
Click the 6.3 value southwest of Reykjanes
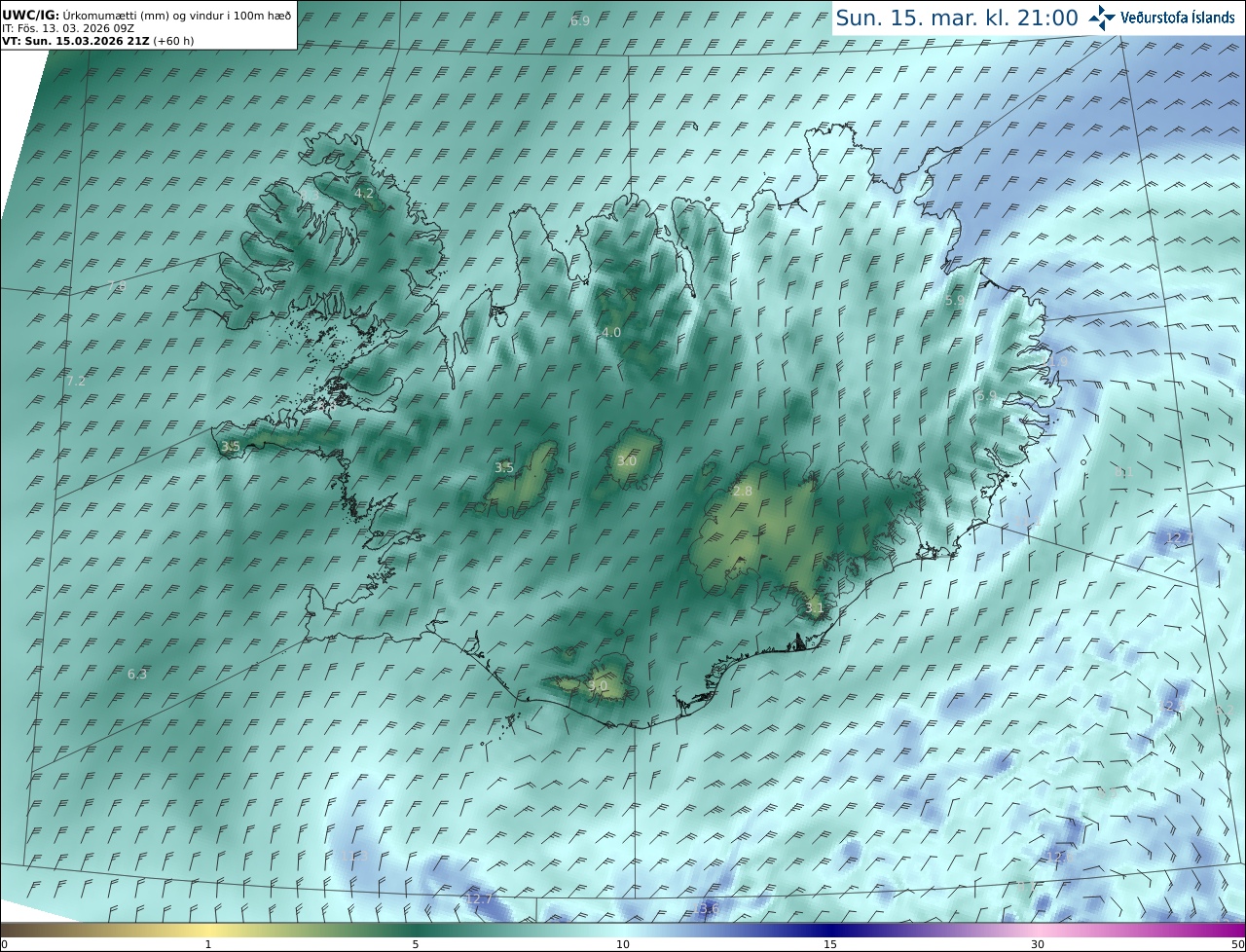(x=137, y=674)
